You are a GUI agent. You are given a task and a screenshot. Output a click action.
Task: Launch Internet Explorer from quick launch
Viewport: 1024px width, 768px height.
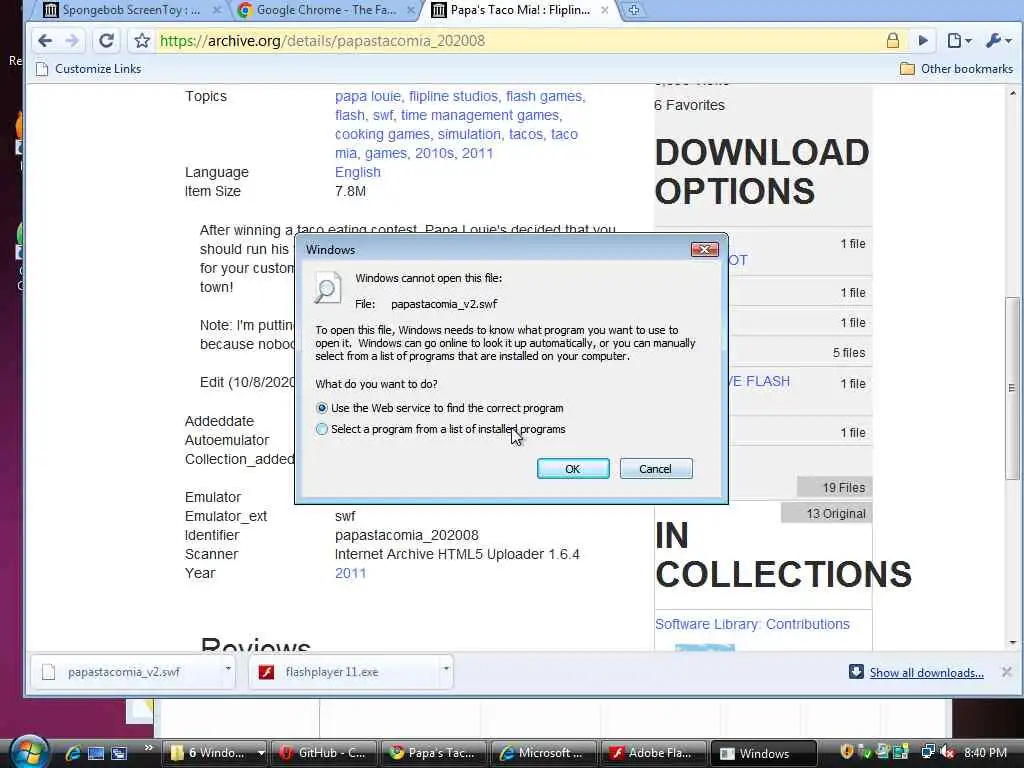[x=72, y=753]
